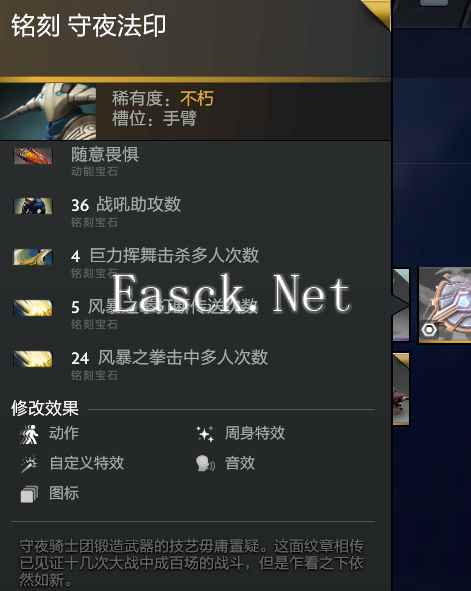Click the speaking head 音效 icon
The width and height of the screenshot is (471, 591).
tap(205, 464)
